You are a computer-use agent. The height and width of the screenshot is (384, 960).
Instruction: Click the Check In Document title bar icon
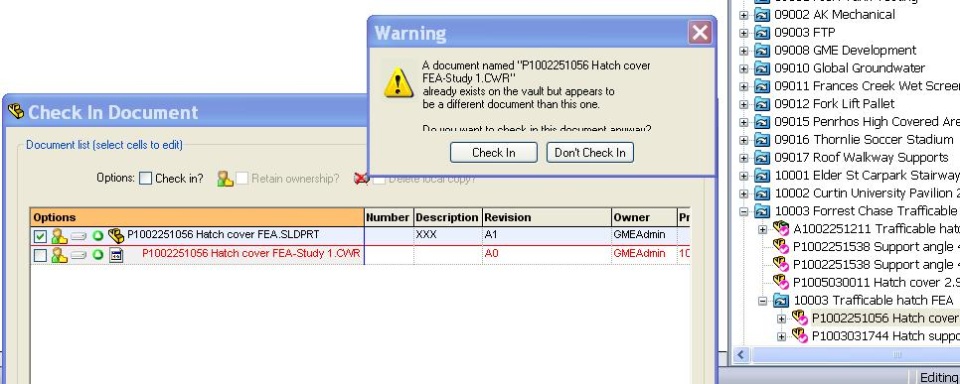click(x=15, y=111)
